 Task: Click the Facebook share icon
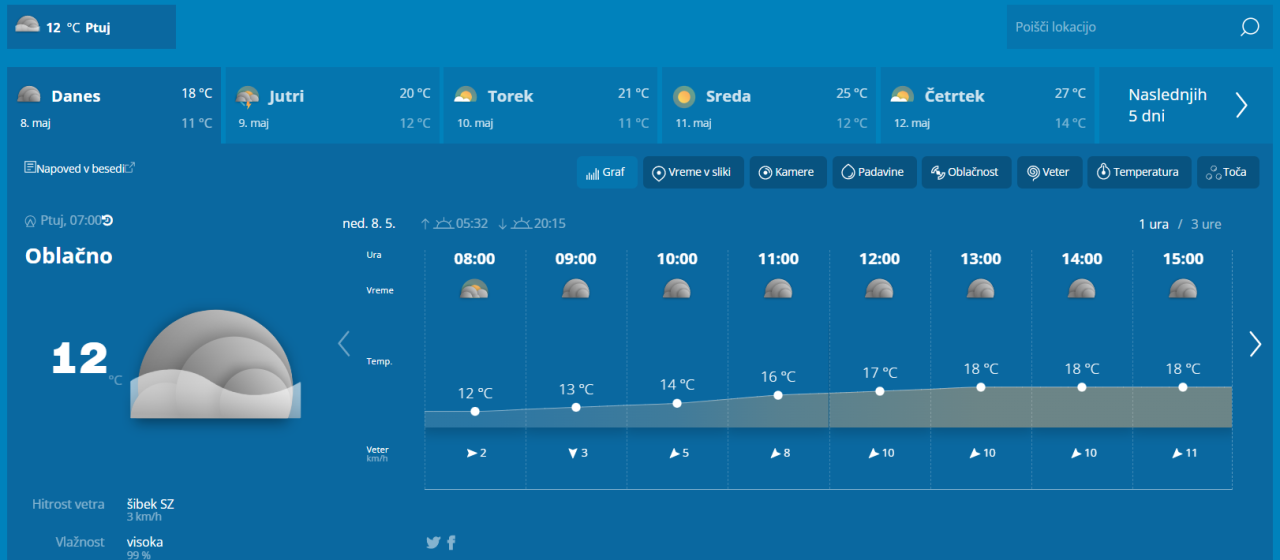(x=452, y=542)
